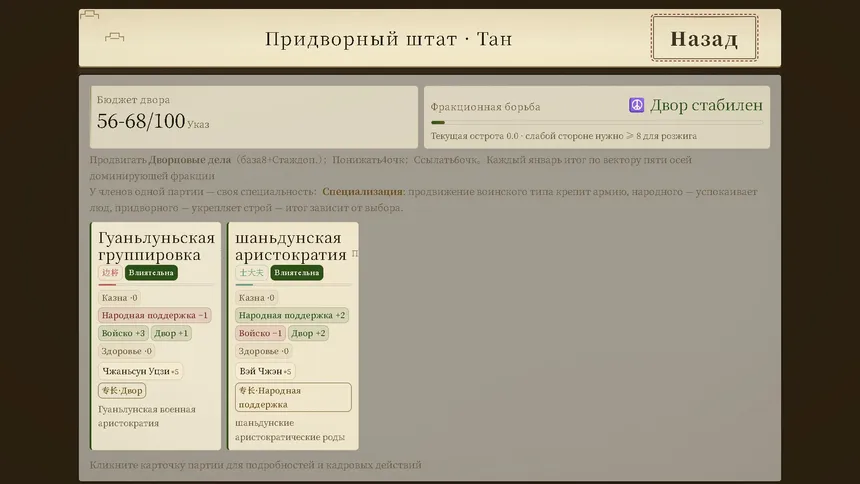Viewport: 860px width, 484px height.
Task: Select member Чжаньсун Уцзи
Action: [x=140, y=371]
